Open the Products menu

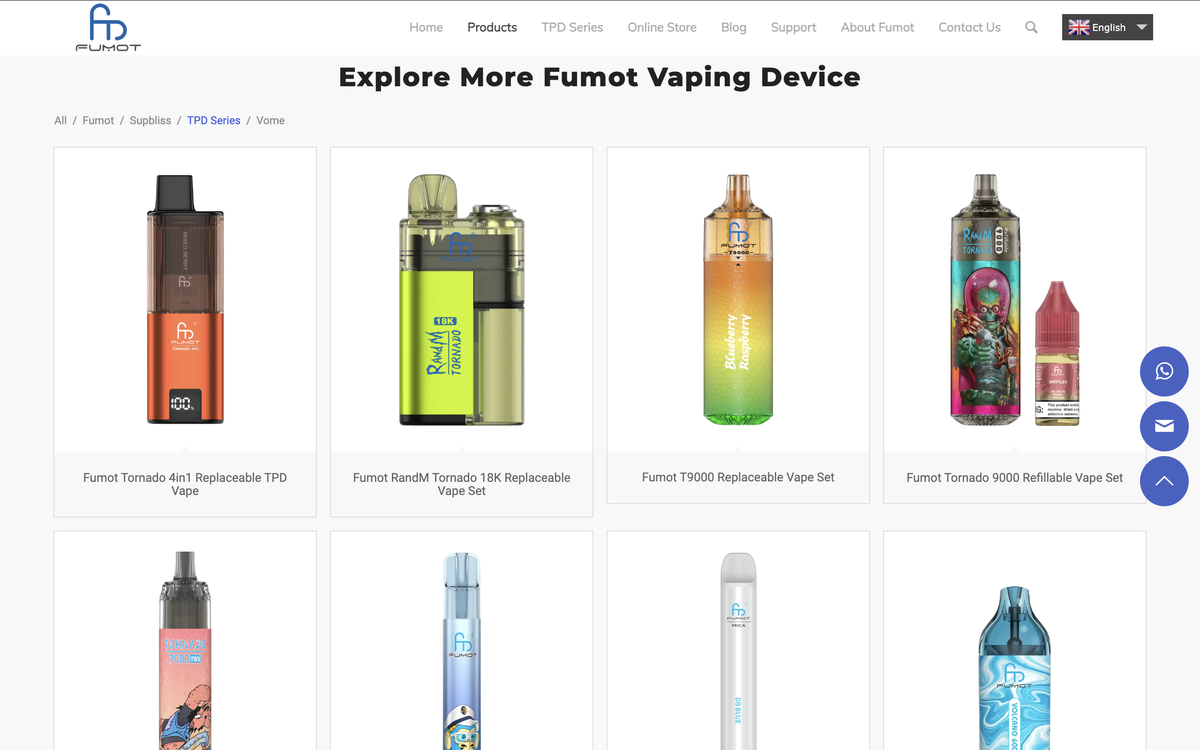pos(492,28)
